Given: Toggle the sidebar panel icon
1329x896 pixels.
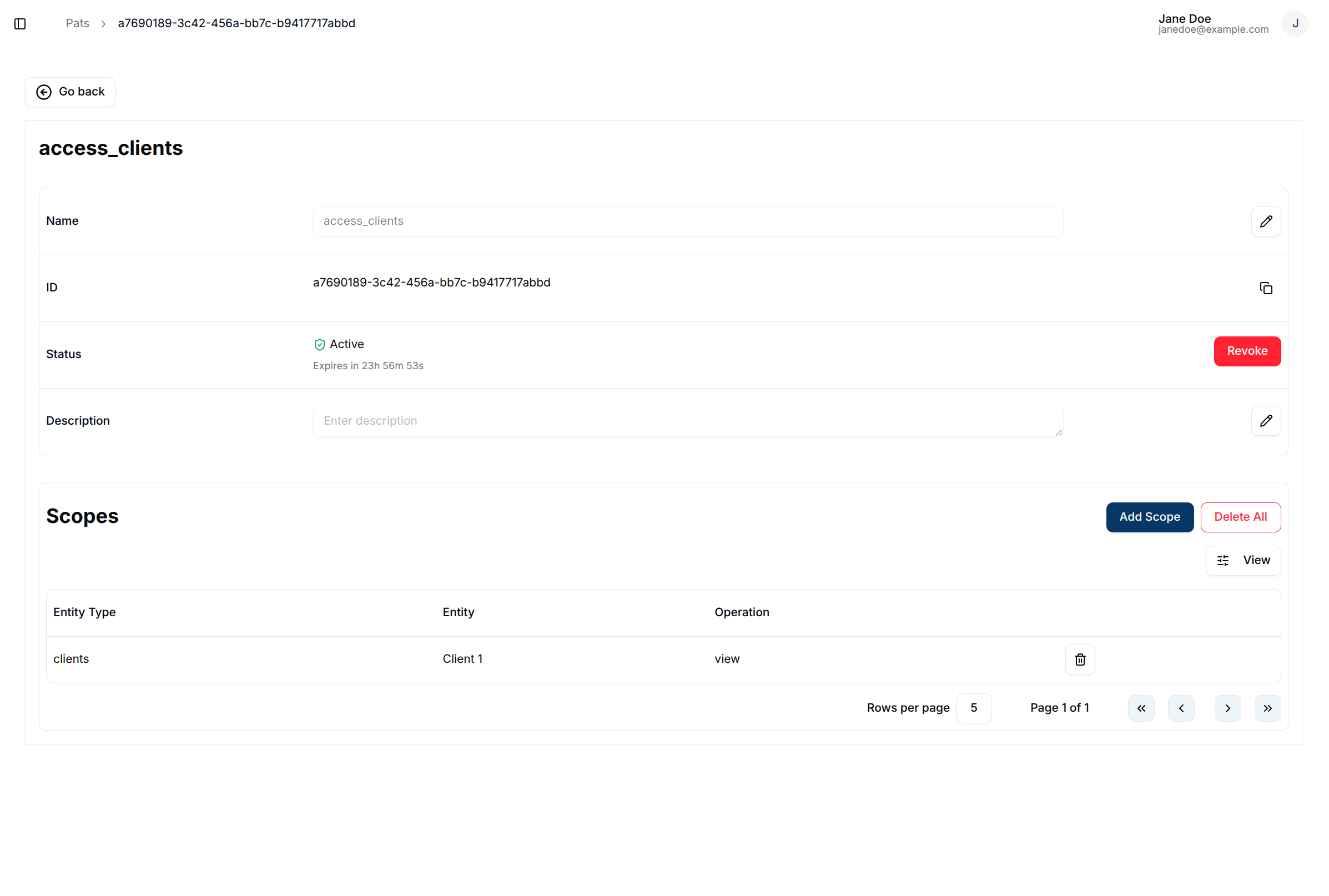Looking at the screenshot, I should tap(20, 23).
